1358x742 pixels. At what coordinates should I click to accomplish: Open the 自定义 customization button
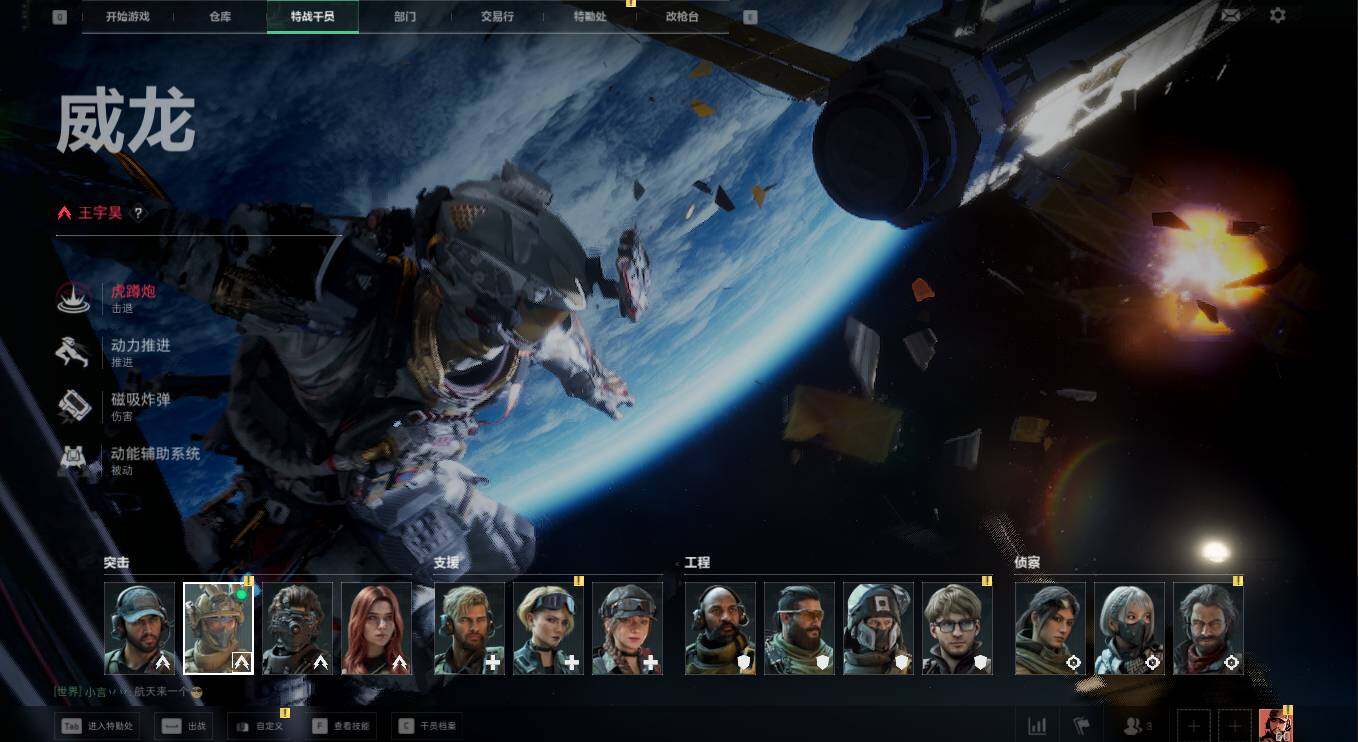(x=260, y=726)
